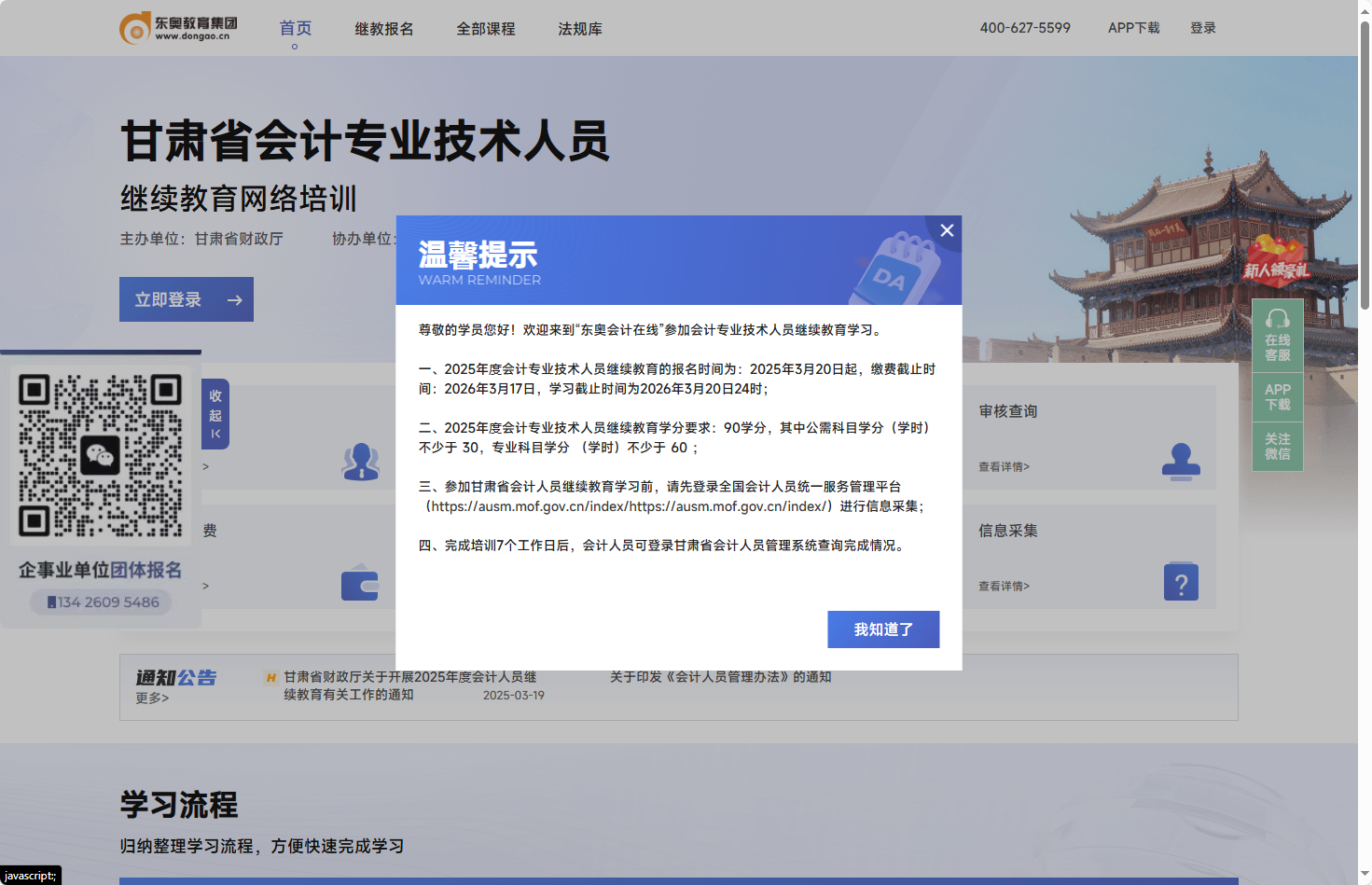Open the 首页 navigation tab
This screenshot has height=885, width=1372.
[296, 28]
